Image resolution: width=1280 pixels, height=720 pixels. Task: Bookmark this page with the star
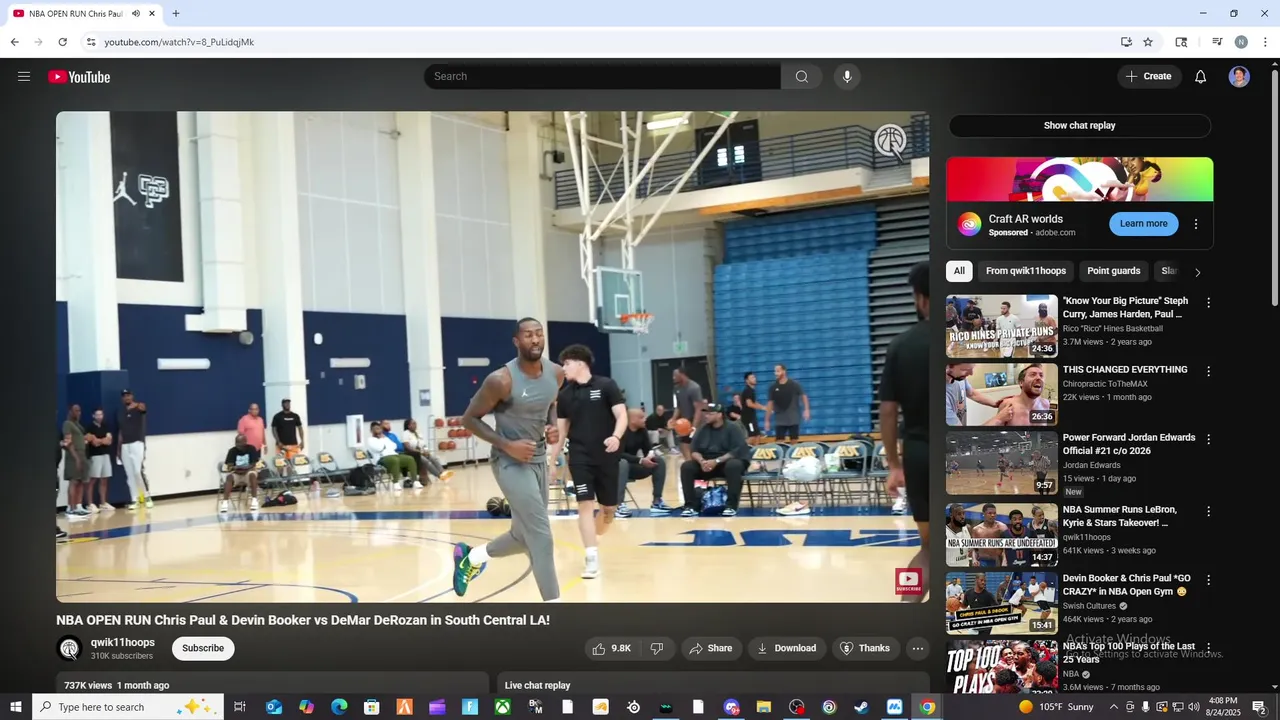[1148, 42]
